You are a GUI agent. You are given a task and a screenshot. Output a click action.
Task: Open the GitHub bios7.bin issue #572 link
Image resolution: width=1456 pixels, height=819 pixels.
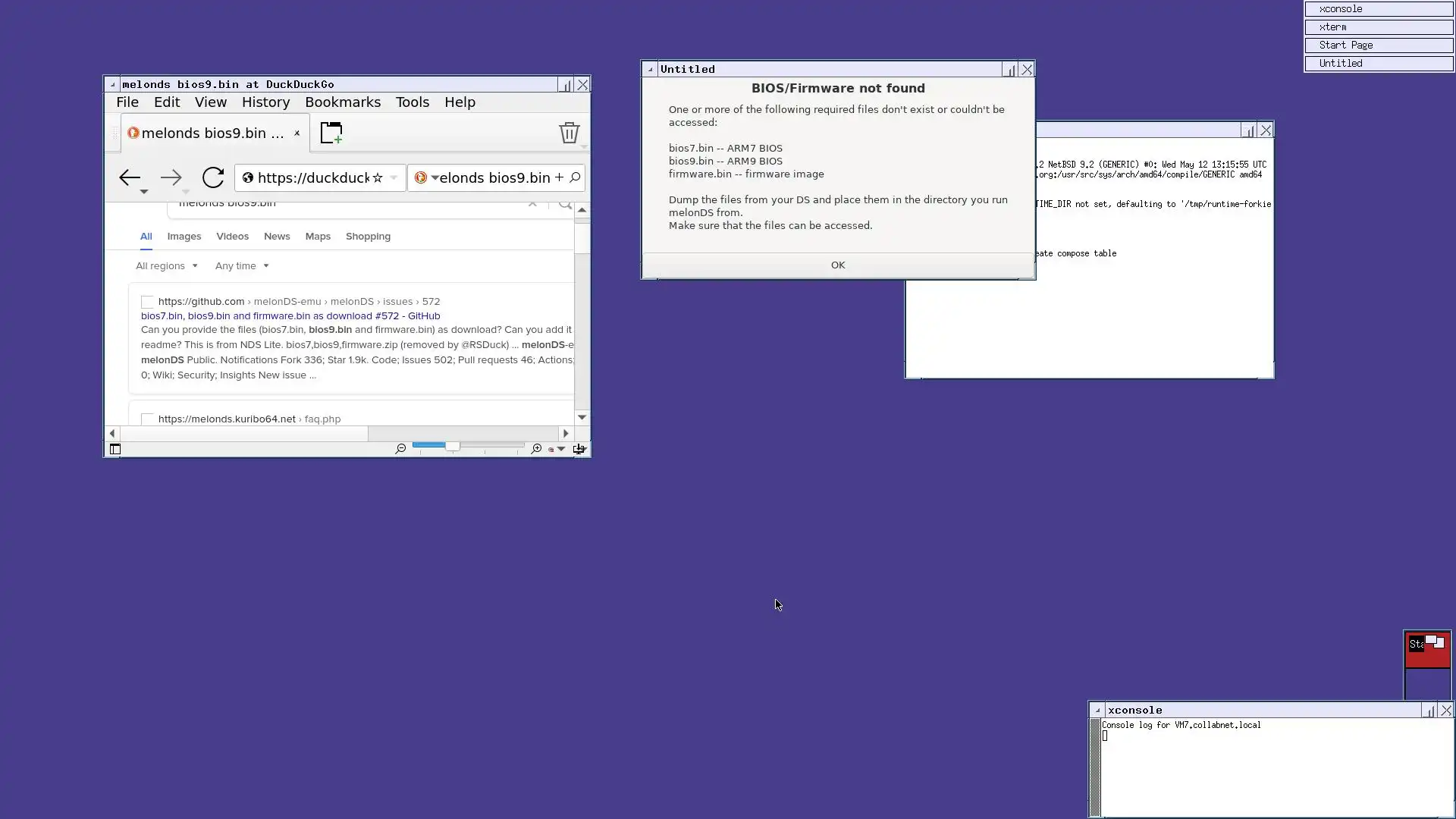click(290, 316)
